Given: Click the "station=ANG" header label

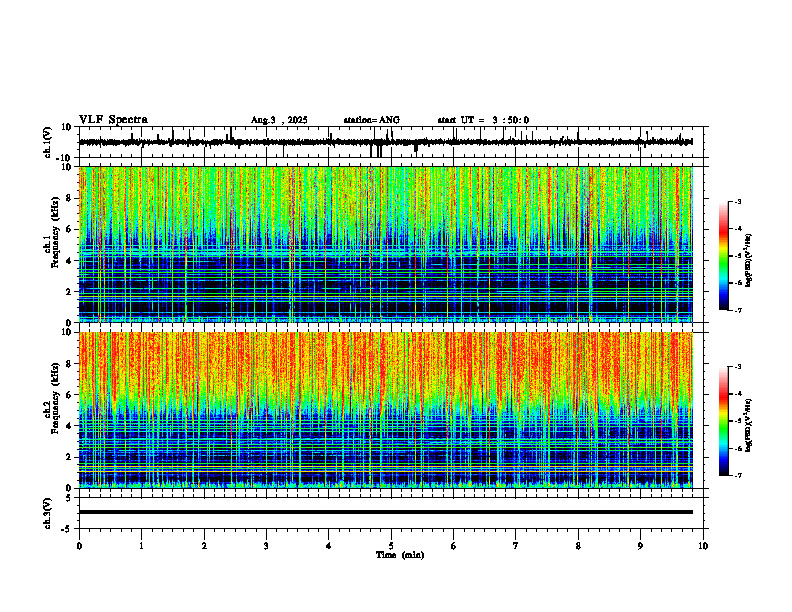Looking at the screenshot, I should coord(371,120).
